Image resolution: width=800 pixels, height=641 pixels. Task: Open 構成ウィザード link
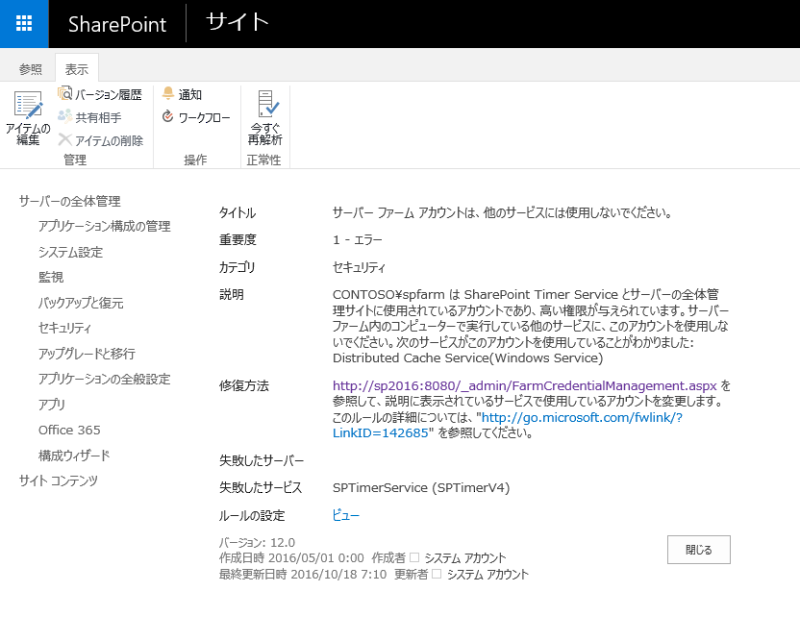pyautogui.click(x=74, y=455)
